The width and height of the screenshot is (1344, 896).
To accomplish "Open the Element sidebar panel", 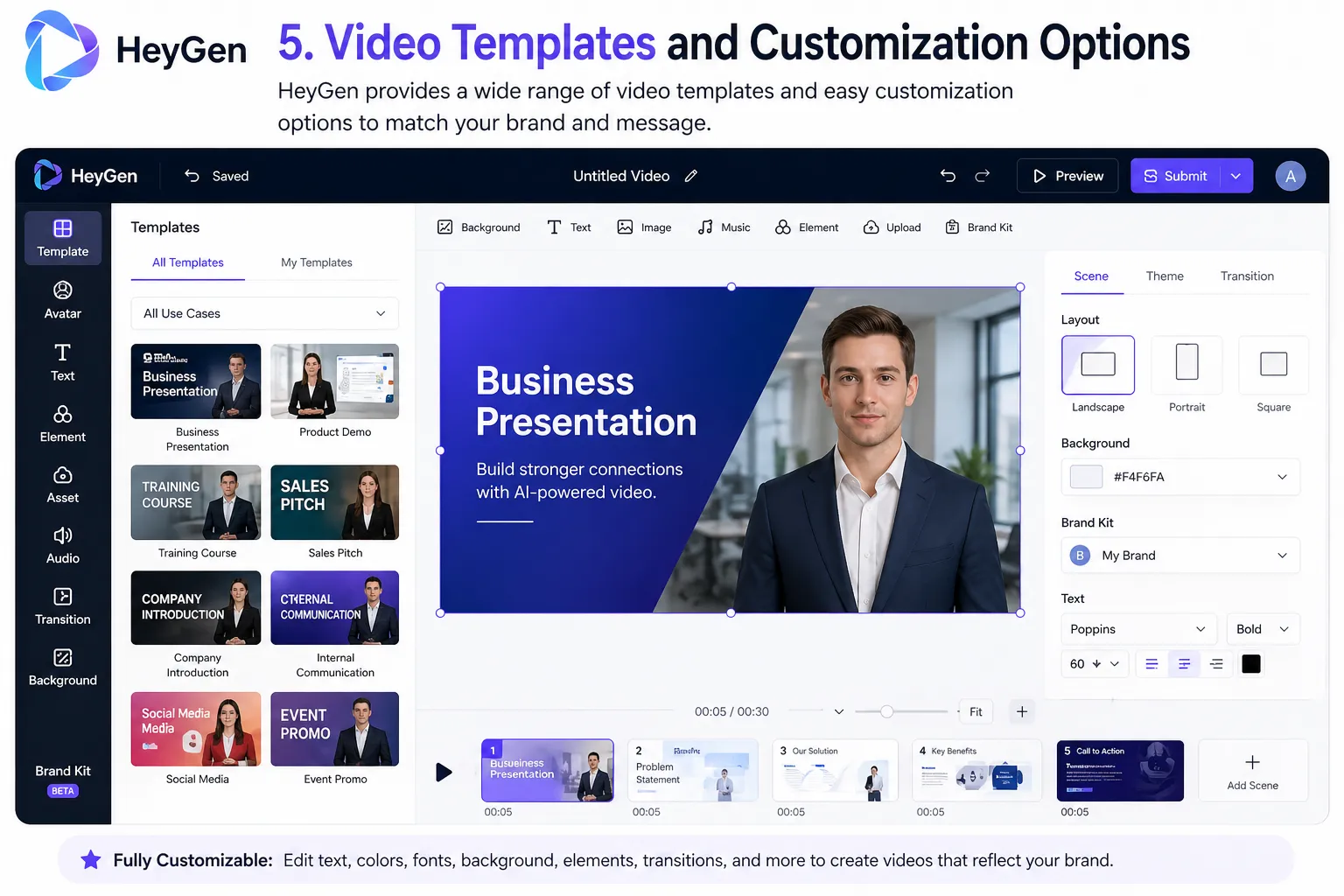I will click(x=63, y=423).
